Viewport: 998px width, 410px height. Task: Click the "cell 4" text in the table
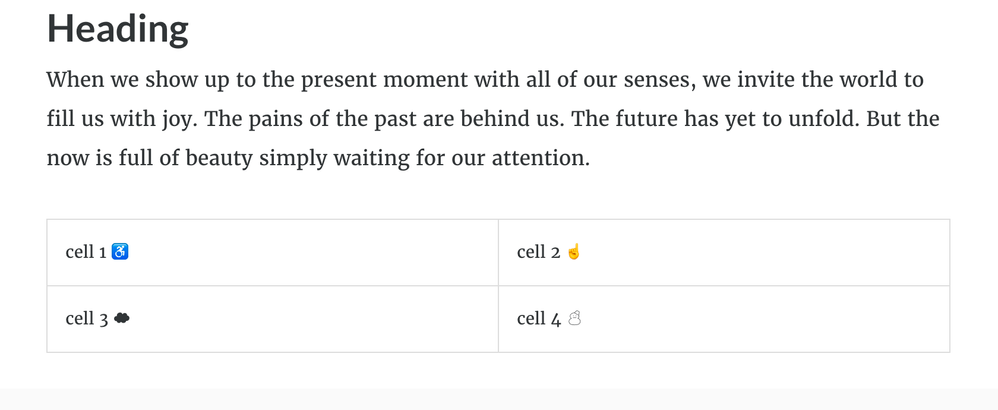pos(539,319)
